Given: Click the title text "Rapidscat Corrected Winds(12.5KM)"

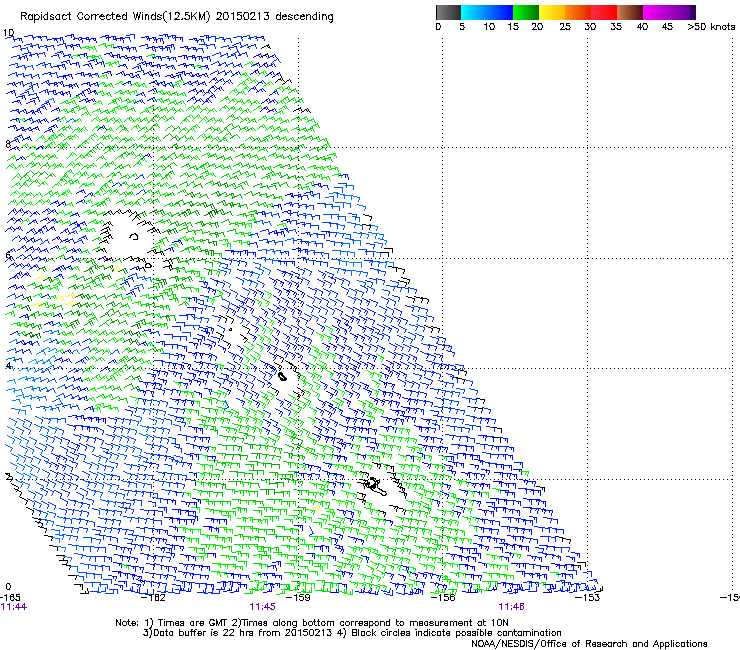Looking at the screenshot, I should pyautogui.click(x=115, y=17).
